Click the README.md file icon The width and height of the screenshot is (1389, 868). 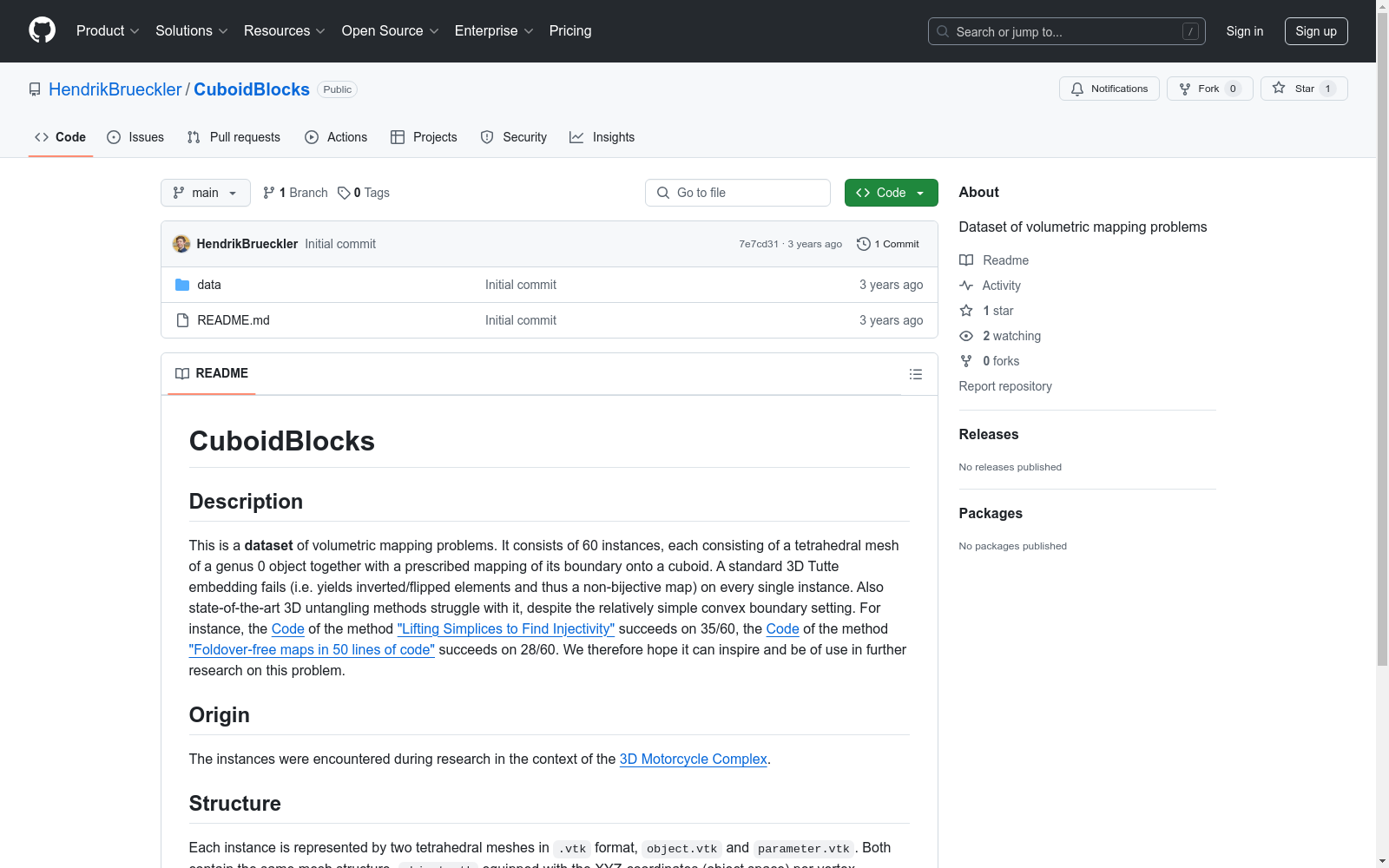click(182, 320)
